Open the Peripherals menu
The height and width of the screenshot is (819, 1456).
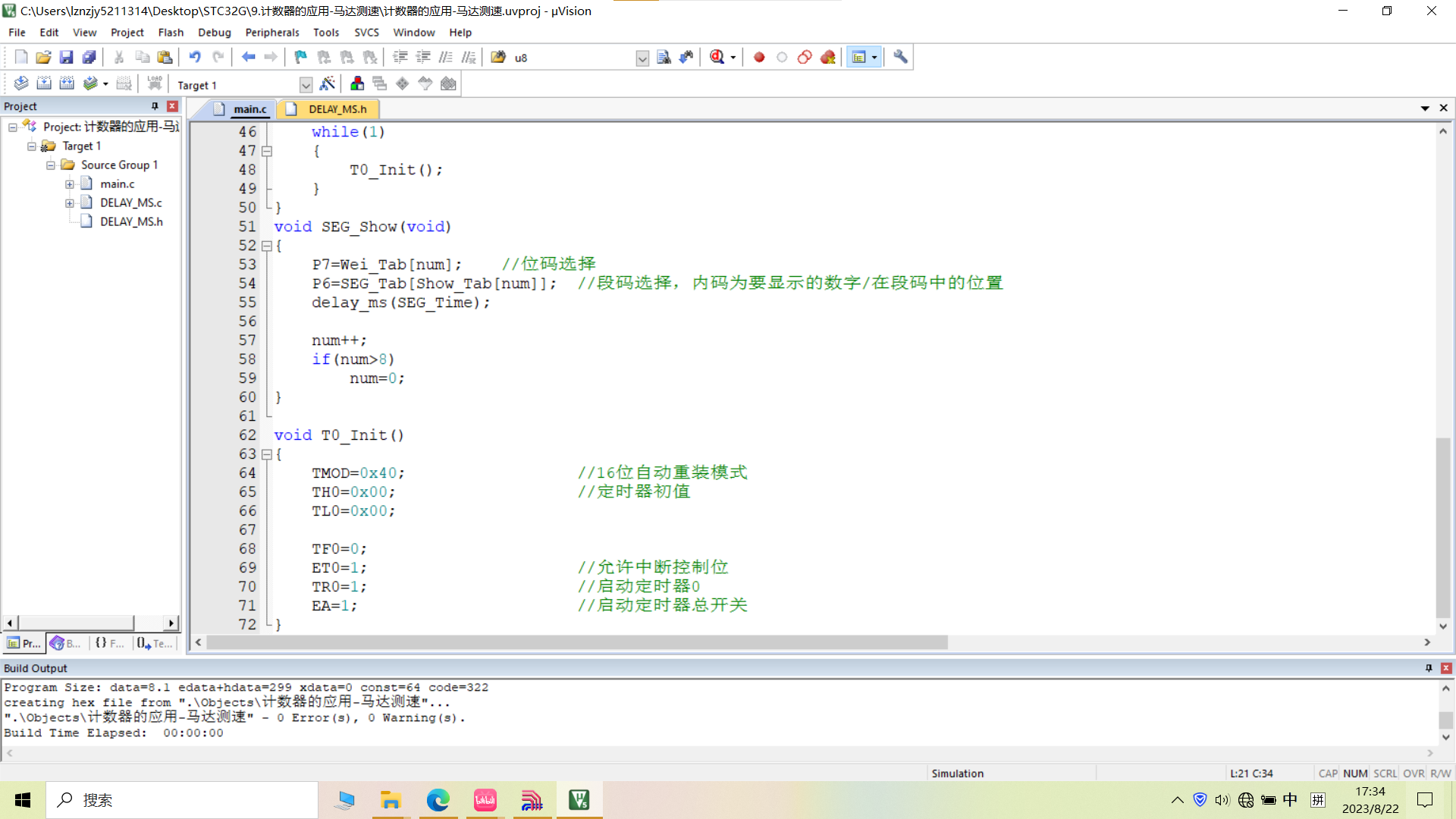click(x=272, y=33)
